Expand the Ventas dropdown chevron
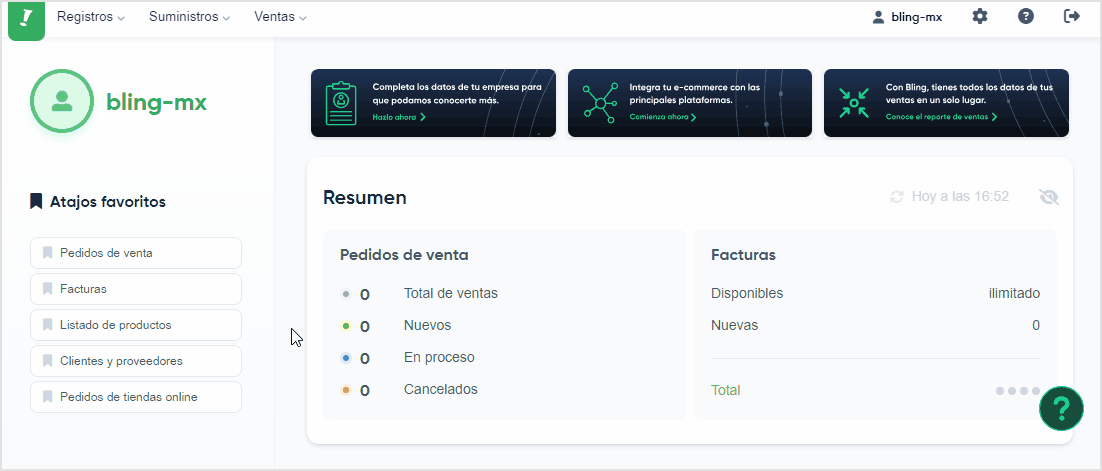Viewport: 1102px width, 471px height. tap(303, 19)
